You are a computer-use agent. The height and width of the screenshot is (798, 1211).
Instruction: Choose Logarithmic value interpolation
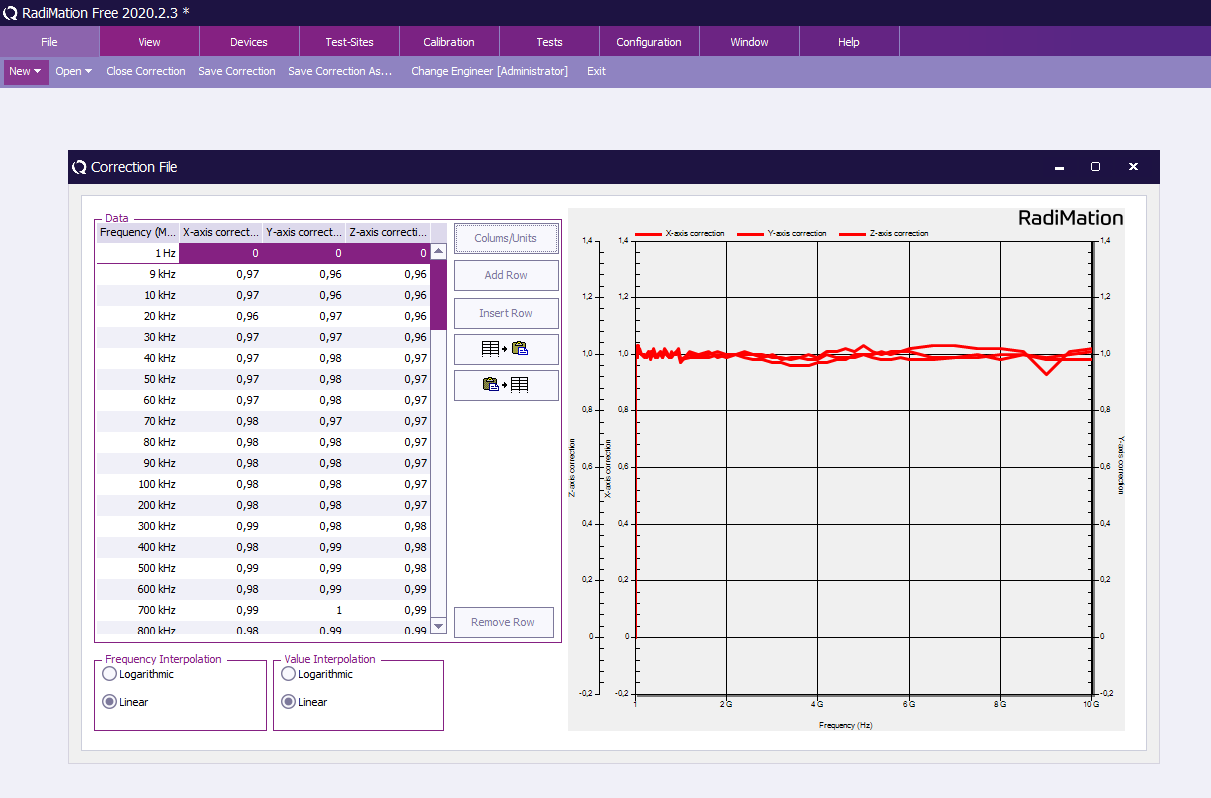289,674
